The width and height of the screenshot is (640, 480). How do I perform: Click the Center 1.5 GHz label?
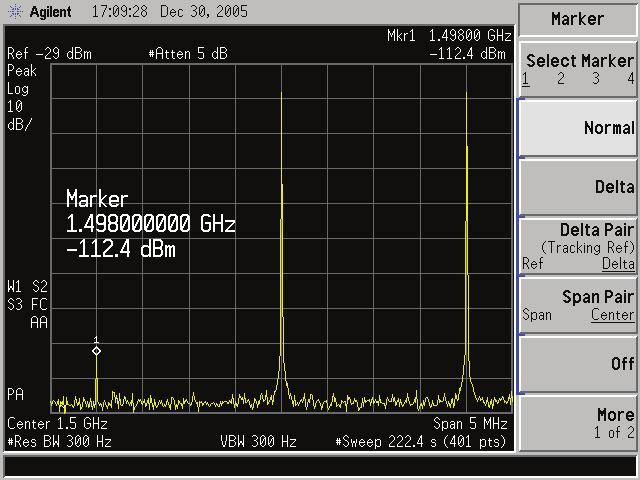pyautogui.click(x=57, y=424)
